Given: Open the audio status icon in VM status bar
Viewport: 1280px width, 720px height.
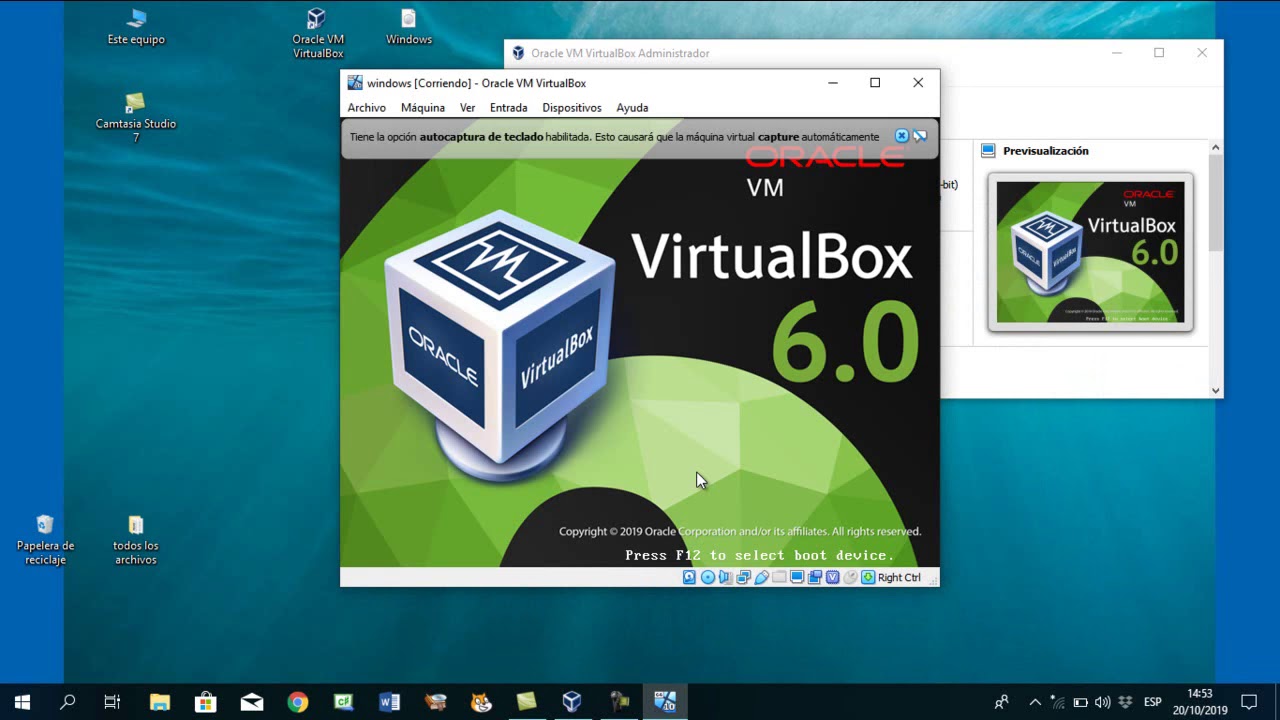Looking at the screenshot, I should coord(725,577).
